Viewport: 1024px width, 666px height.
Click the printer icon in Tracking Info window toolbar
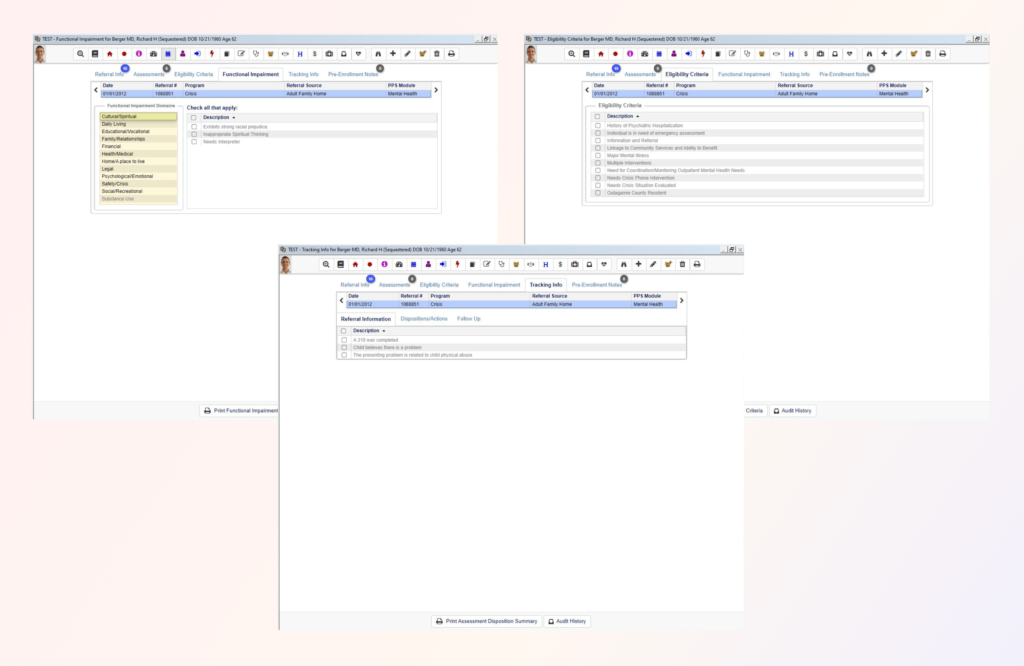697,264
